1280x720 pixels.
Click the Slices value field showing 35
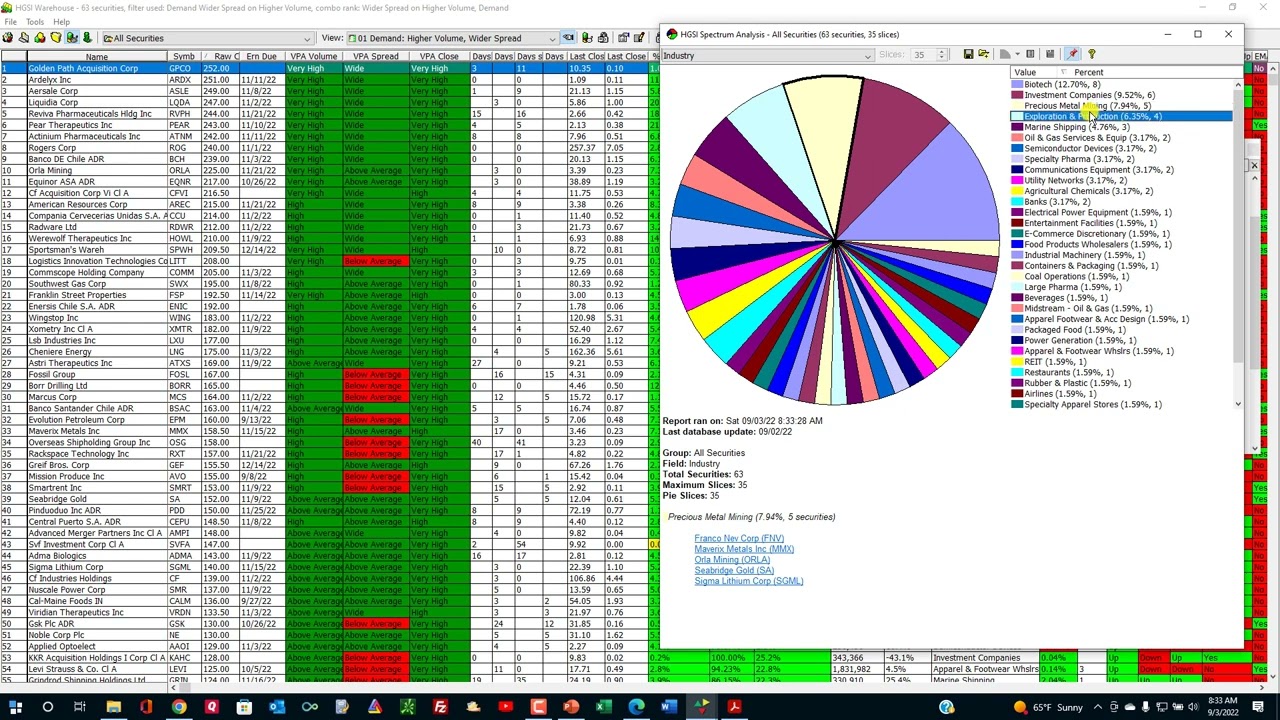(x=921, y=55)
